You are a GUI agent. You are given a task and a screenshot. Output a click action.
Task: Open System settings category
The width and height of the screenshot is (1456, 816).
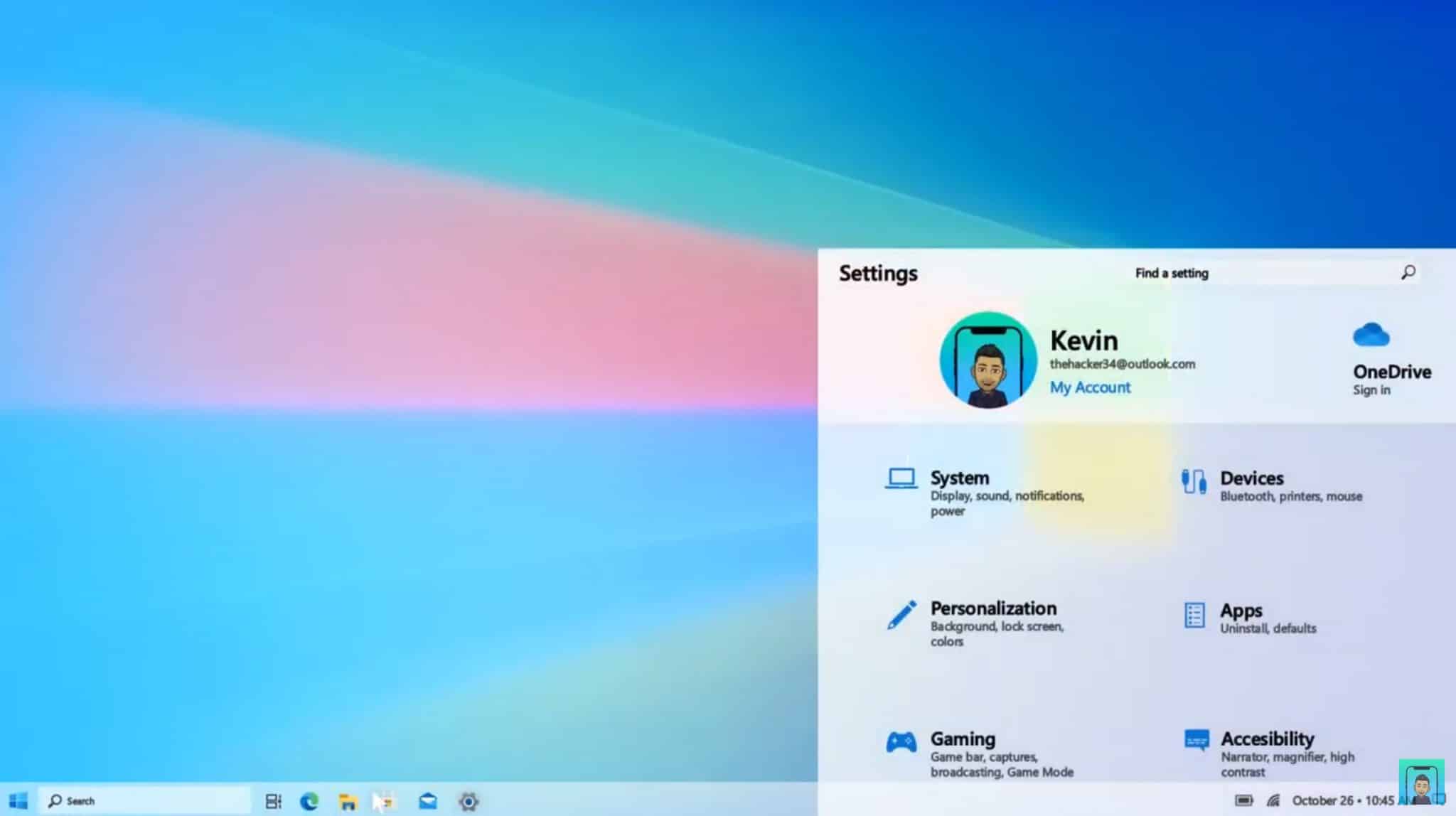tap(960, 478)
